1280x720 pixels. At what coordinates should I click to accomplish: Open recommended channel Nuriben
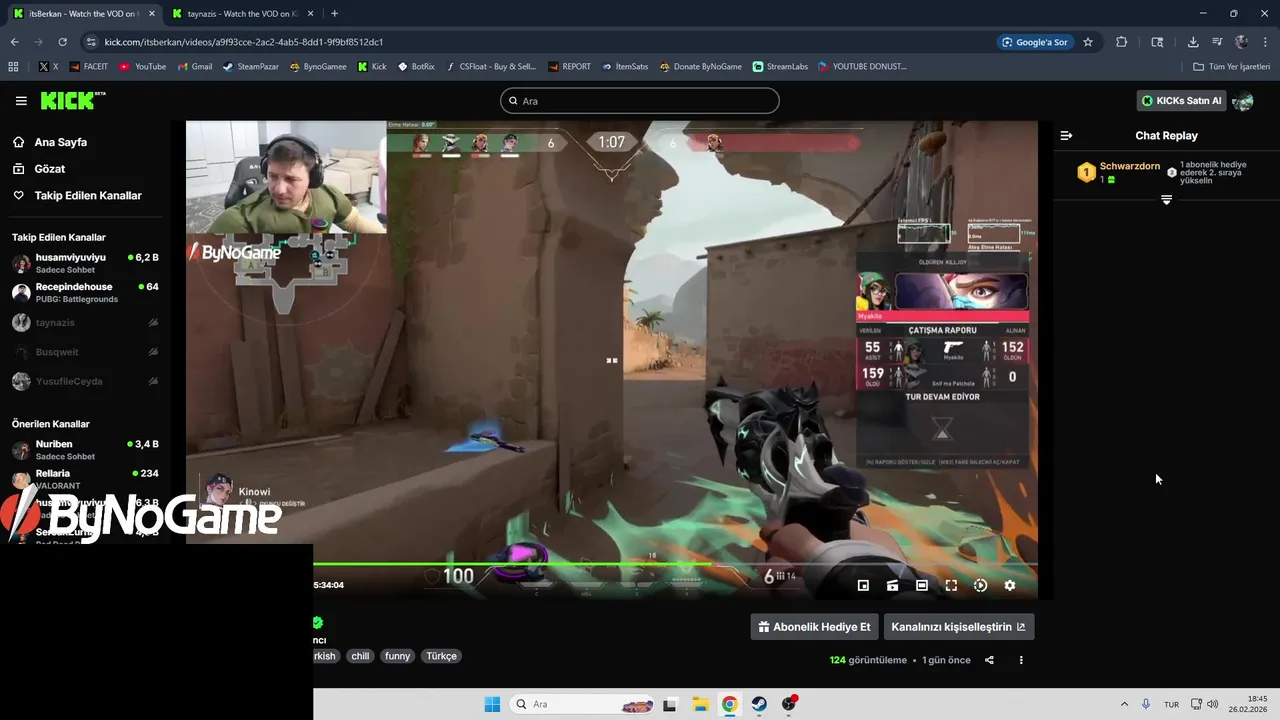(x=85, y=449)
